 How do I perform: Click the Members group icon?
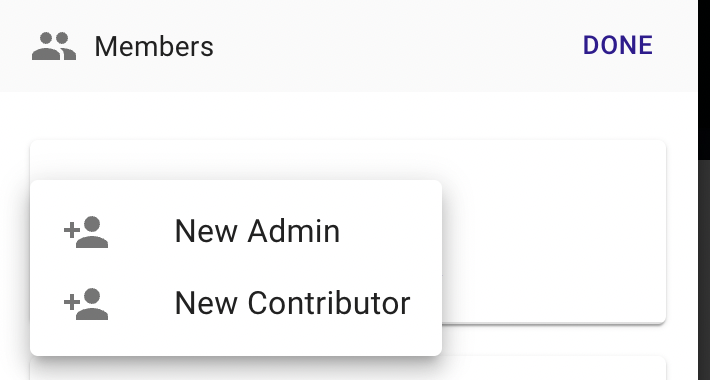[x=54, y=46]
